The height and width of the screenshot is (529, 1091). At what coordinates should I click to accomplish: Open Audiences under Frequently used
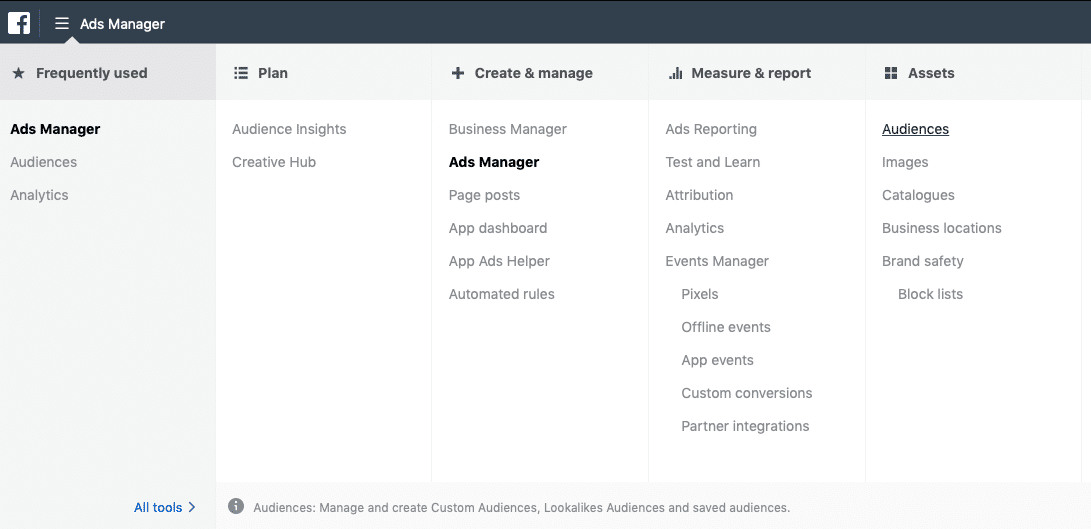tap(43, 162)
